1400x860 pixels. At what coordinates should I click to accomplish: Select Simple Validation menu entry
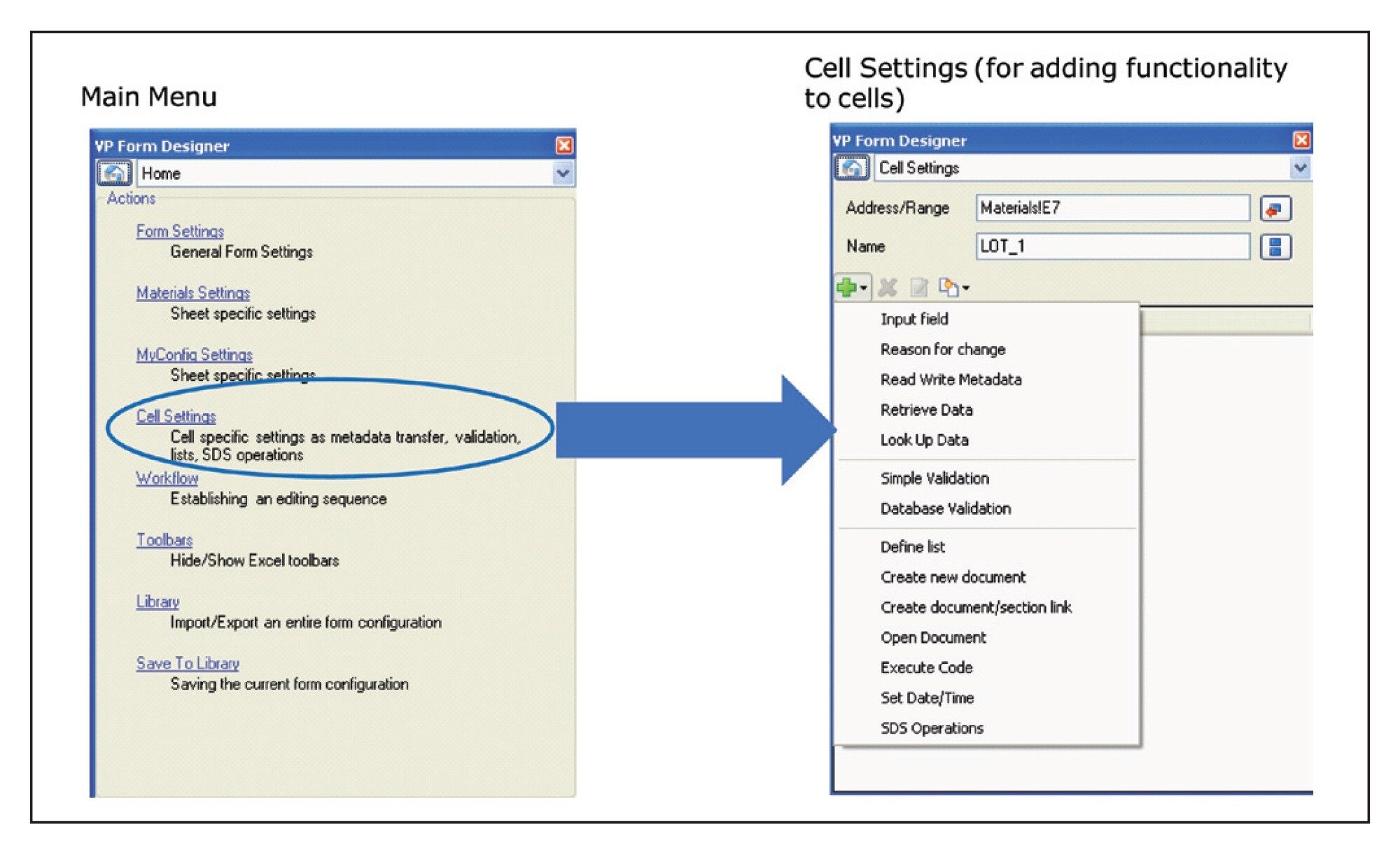tap(934, 478)
